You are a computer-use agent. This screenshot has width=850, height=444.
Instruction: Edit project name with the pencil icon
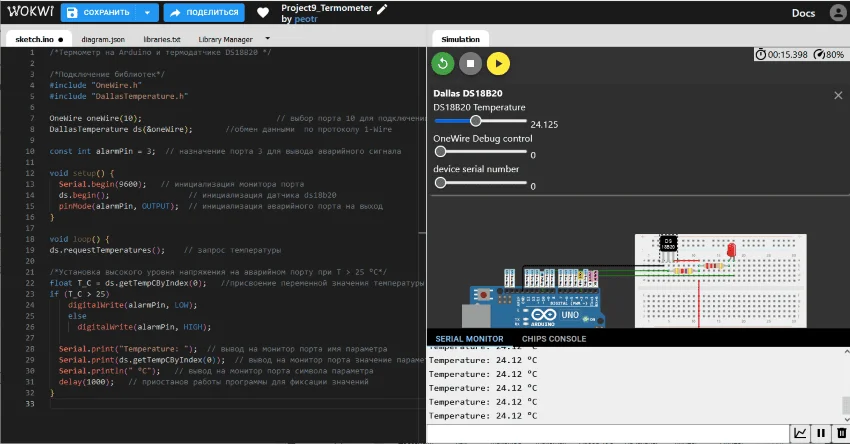382,8
